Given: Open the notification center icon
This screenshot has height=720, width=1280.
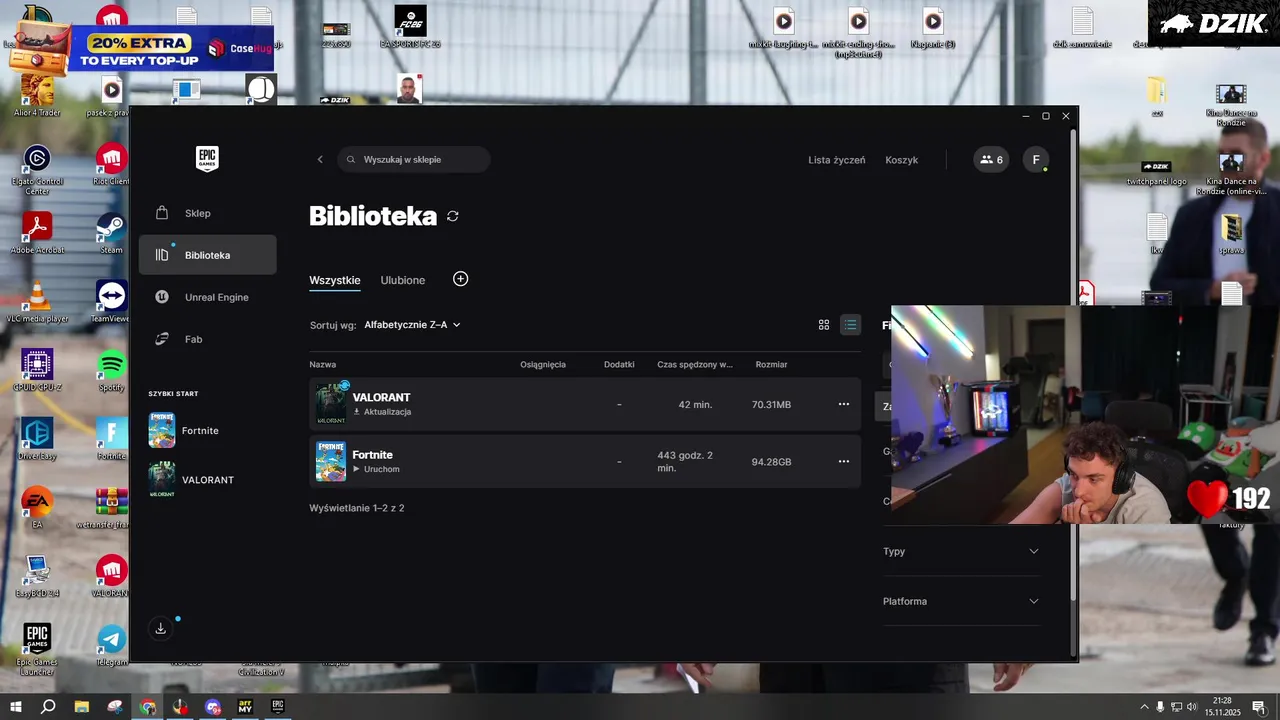Looking at the screenshot, I should click(1258, 707).
